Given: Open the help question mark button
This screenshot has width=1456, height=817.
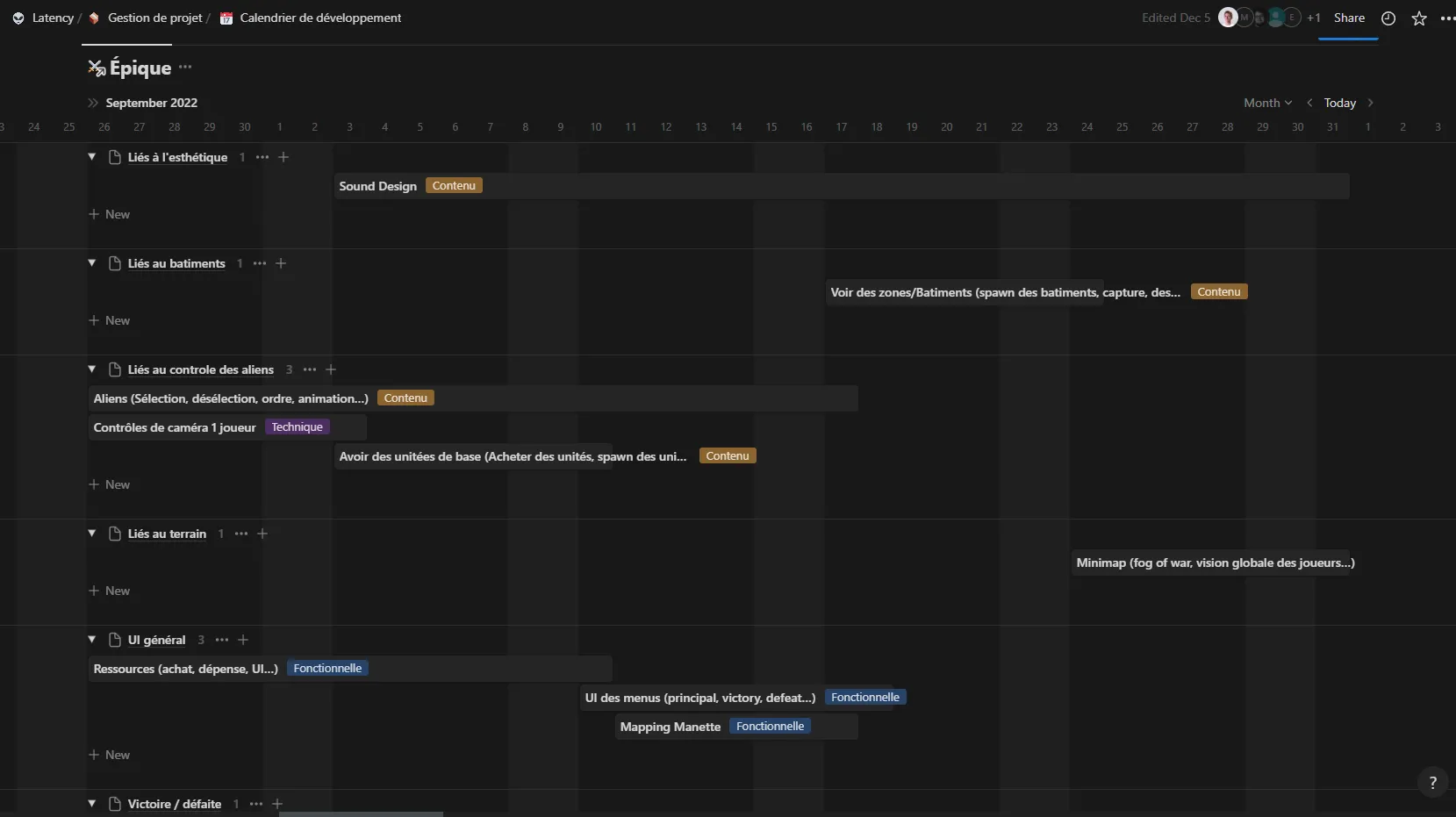Looking at the screenshot, I should 1432,782.
